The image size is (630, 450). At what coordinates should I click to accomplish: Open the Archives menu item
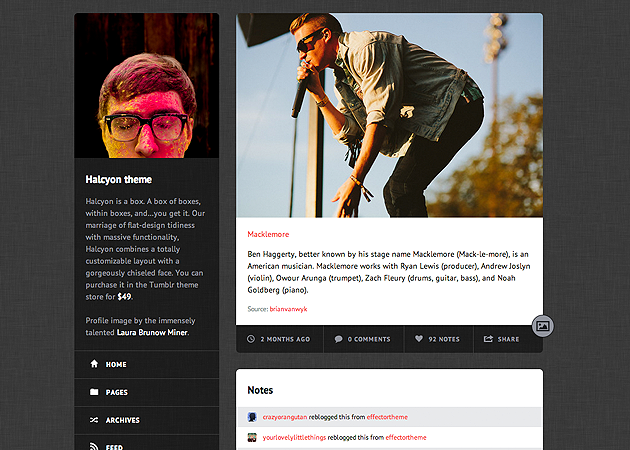click(122, 420)
